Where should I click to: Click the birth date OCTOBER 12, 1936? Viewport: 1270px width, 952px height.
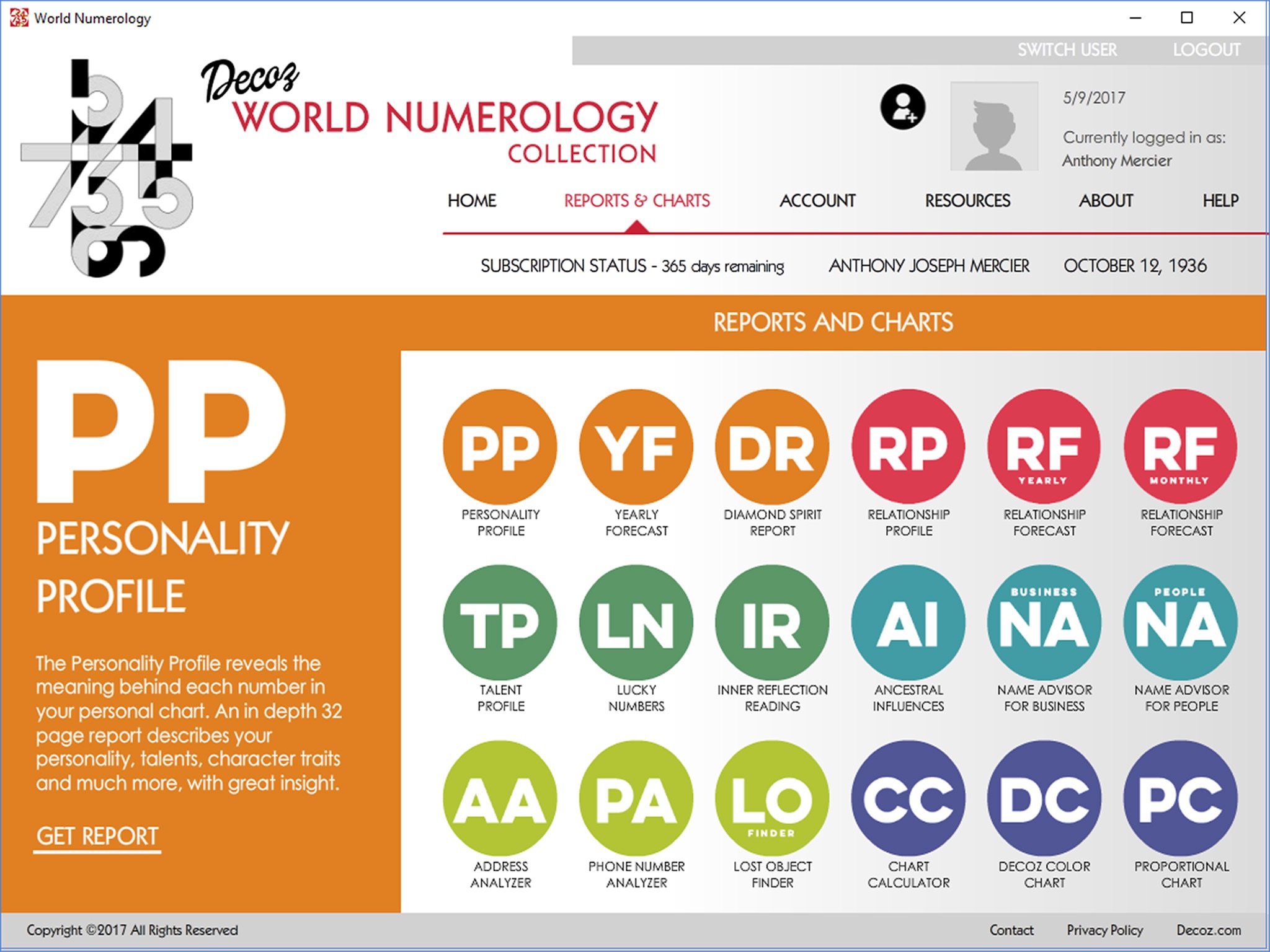[1135, 266]
